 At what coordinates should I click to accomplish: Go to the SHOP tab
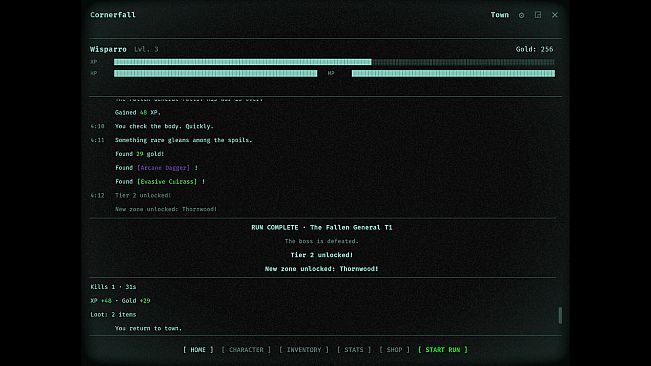click(394, 350)
